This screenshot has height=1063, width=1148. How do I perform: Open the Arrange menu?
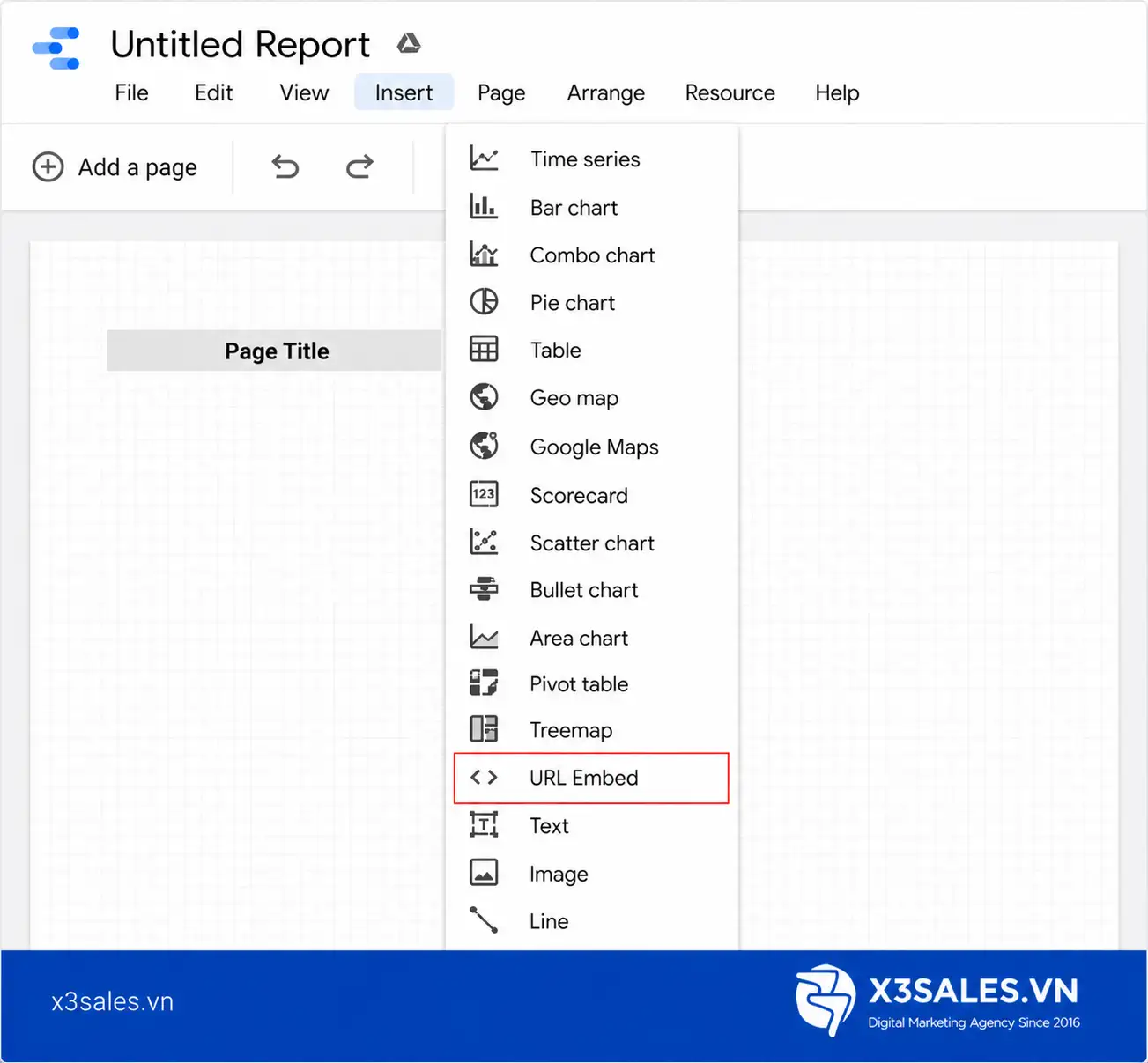[606, 92]
